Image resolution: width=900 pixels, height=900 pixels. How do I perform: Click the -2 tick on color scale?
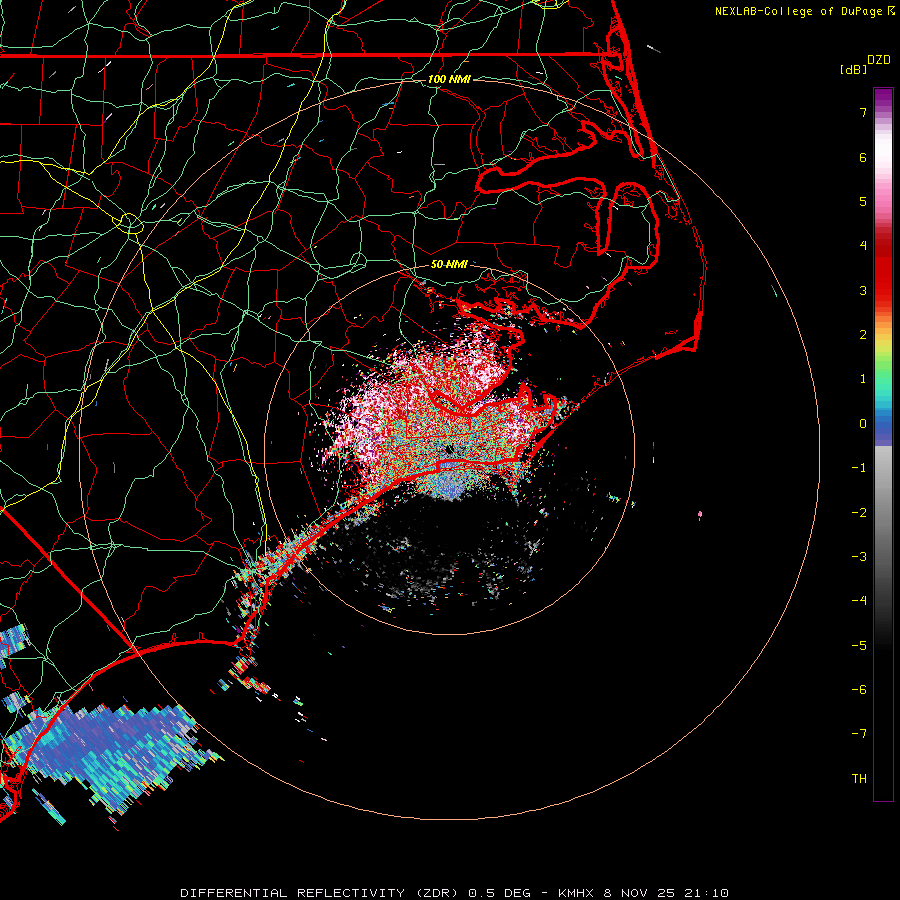pos(859,513)
